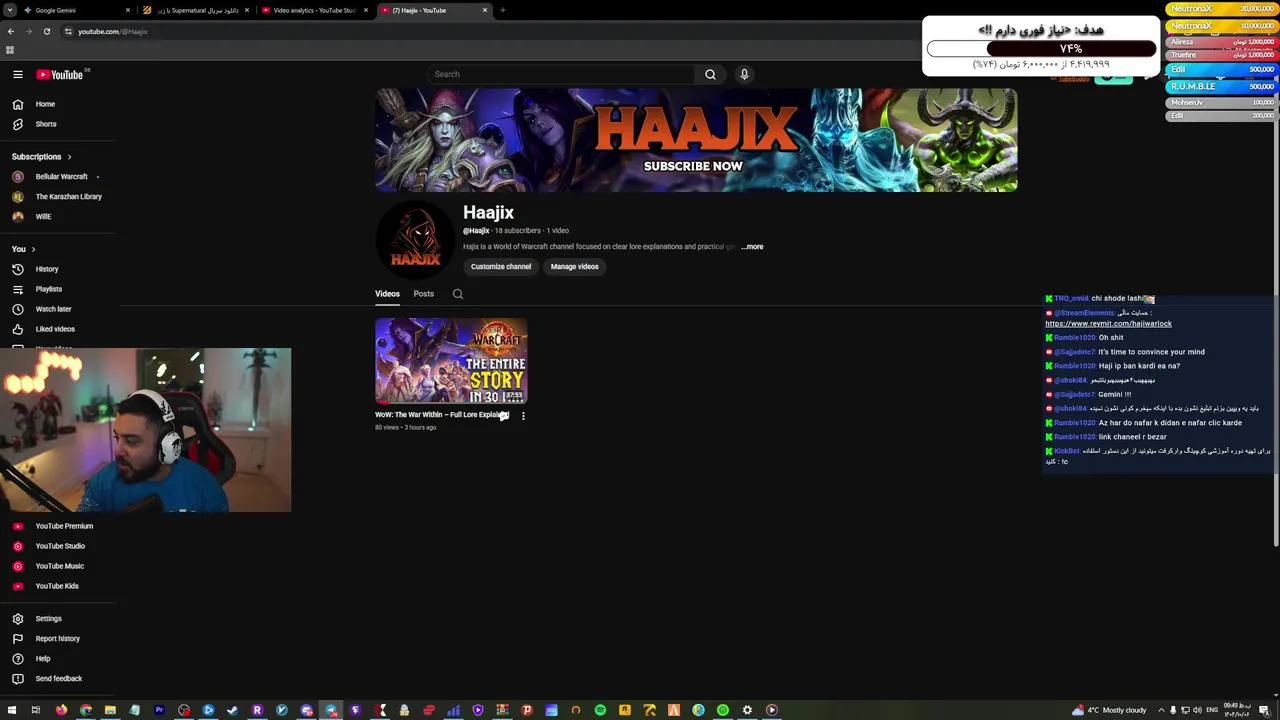Focus the YouTube search field
The height and width of the screenshot is (720, 1280).
560,74
